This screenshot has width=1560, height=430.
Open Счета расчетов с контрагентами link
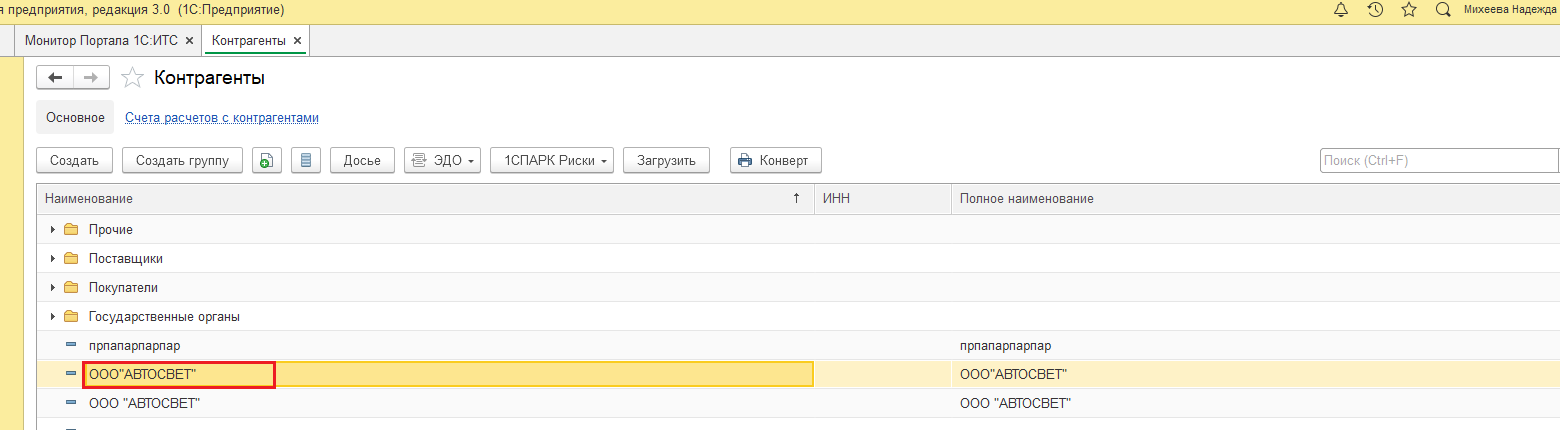(x=222, y=118)
